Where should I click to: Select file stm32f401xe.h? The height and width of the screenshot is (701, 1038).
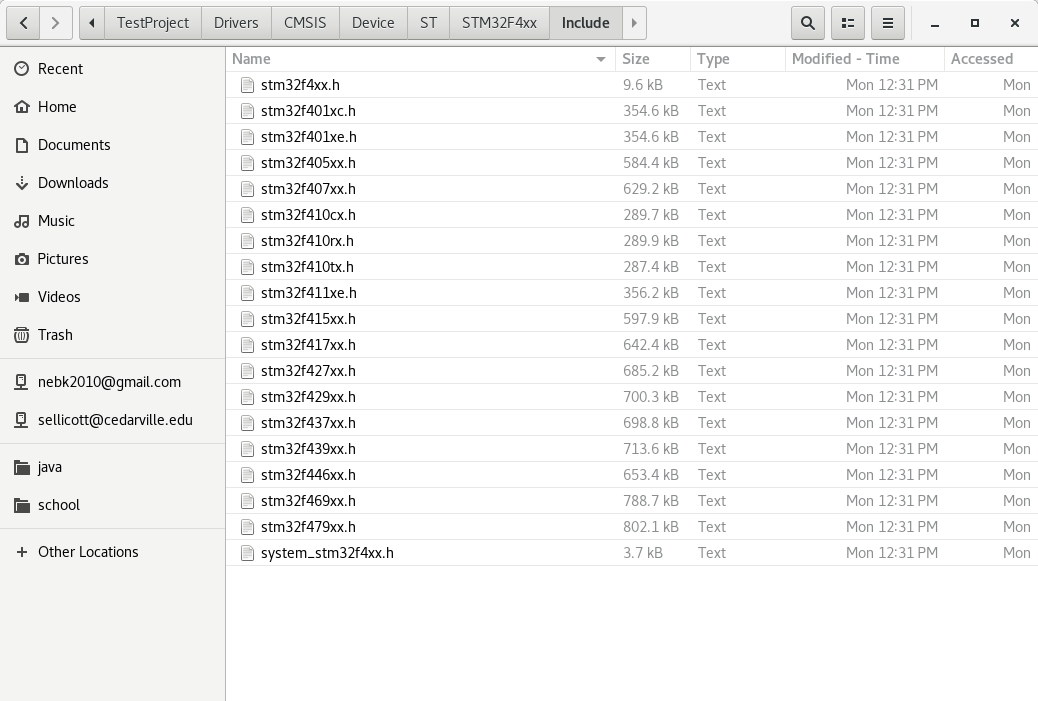(632, 137)
